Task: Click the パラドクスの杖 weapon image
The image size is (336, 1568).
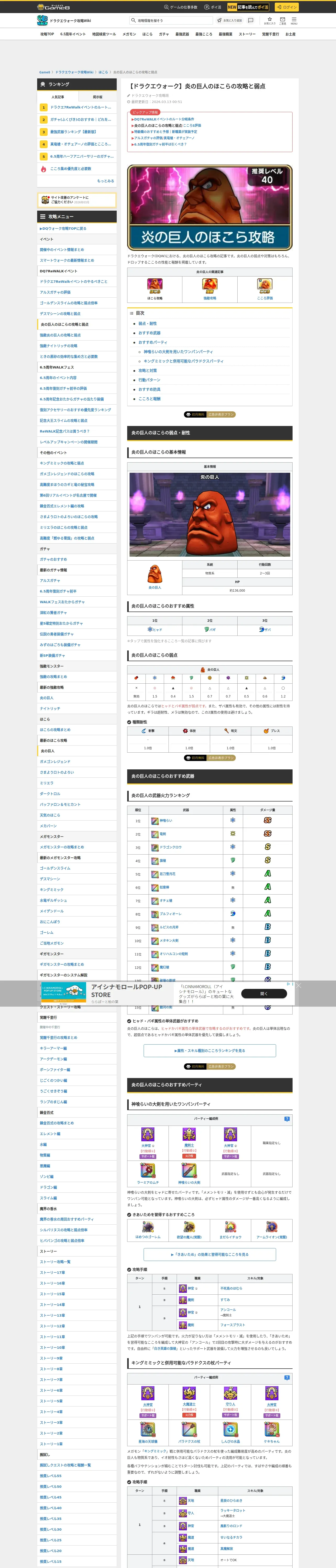Action: coord(189,1430)
